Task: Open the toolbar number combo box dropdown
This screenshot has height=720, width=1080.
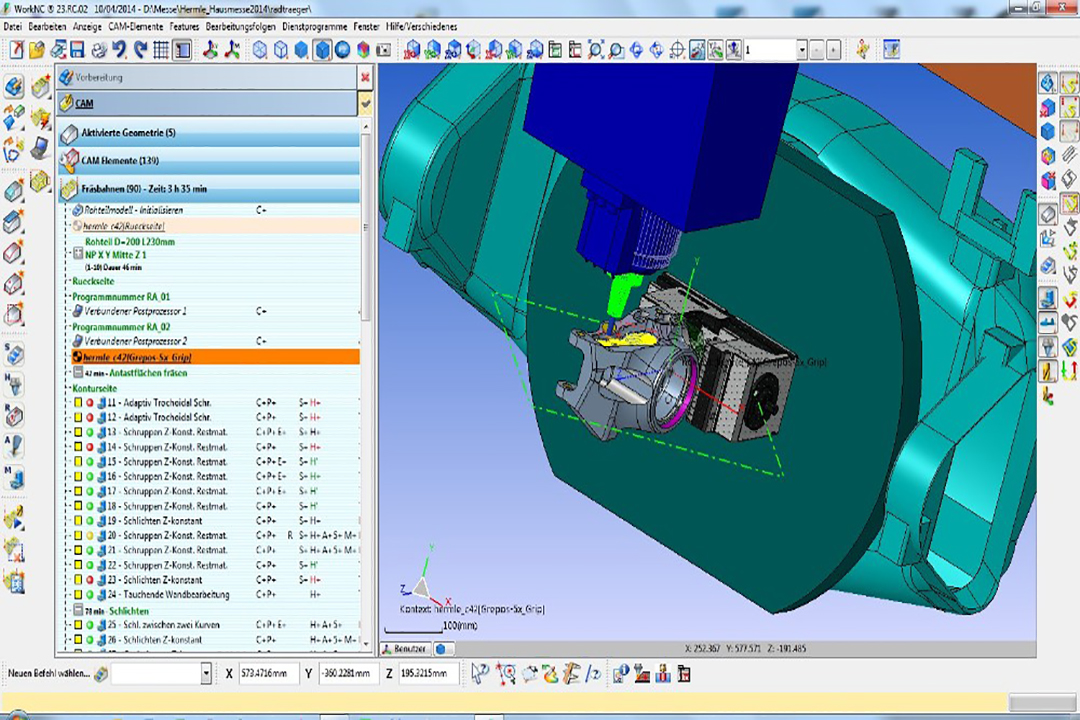Action: (x=802, y=50)
